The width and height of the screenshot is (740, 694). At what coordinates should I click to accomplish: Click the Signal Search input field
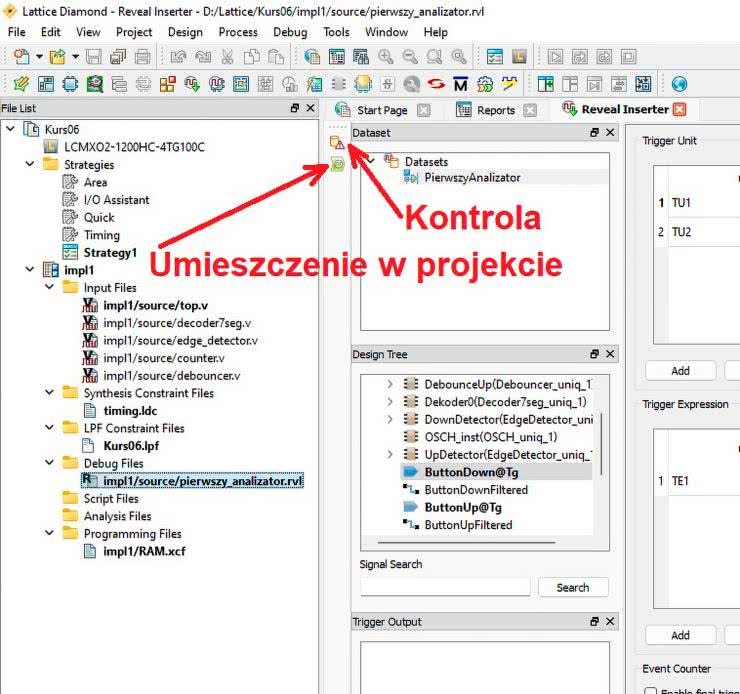pos(445,587)
